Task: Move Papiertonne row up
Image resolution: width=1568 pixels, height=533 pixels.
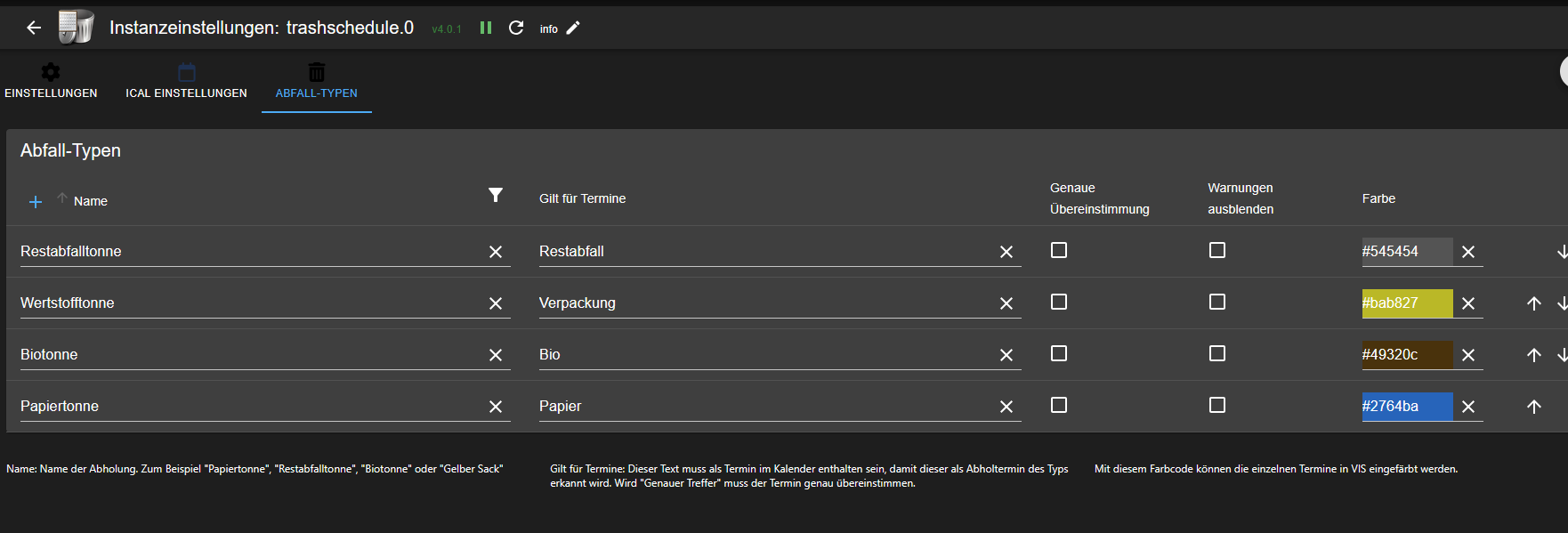Action: tap(1534, 407)
